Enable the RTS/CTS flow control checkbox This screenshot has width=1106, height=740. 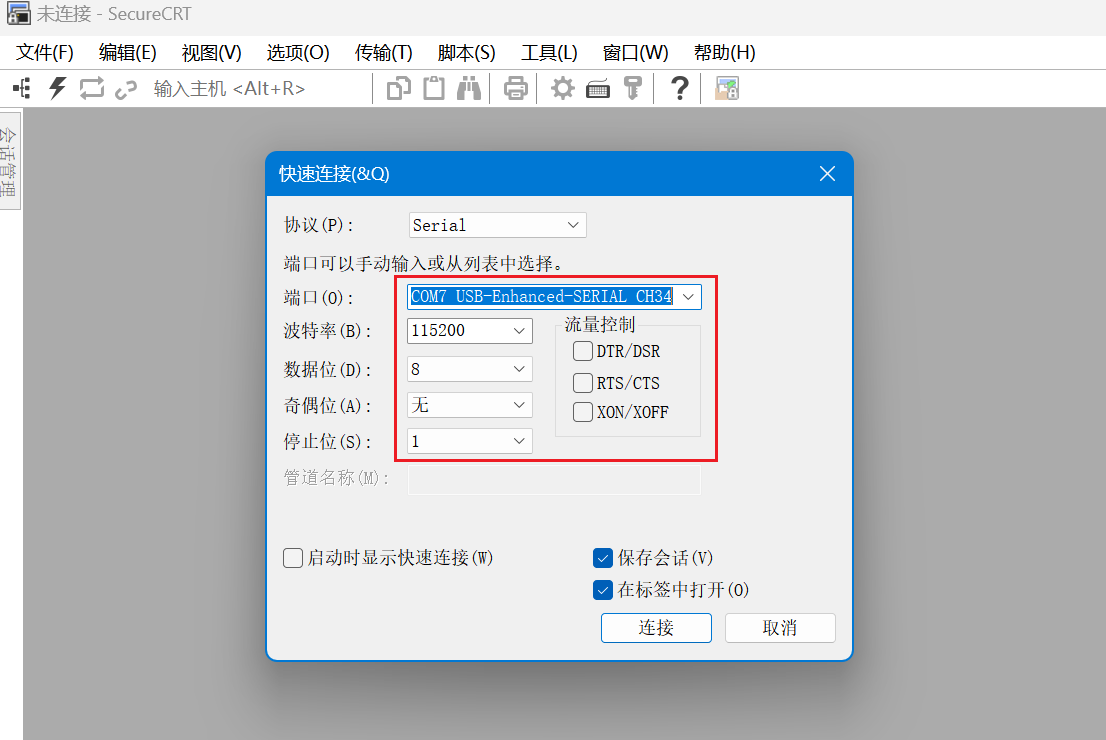pos(583,382)
